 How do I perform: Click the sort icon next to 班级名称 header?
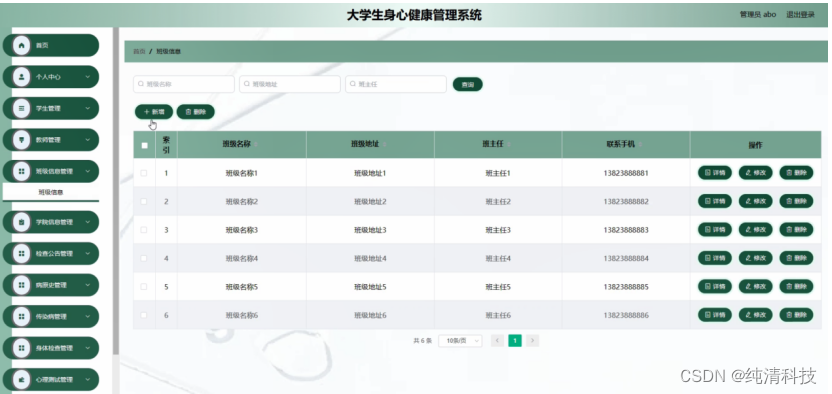click(256, 144)
